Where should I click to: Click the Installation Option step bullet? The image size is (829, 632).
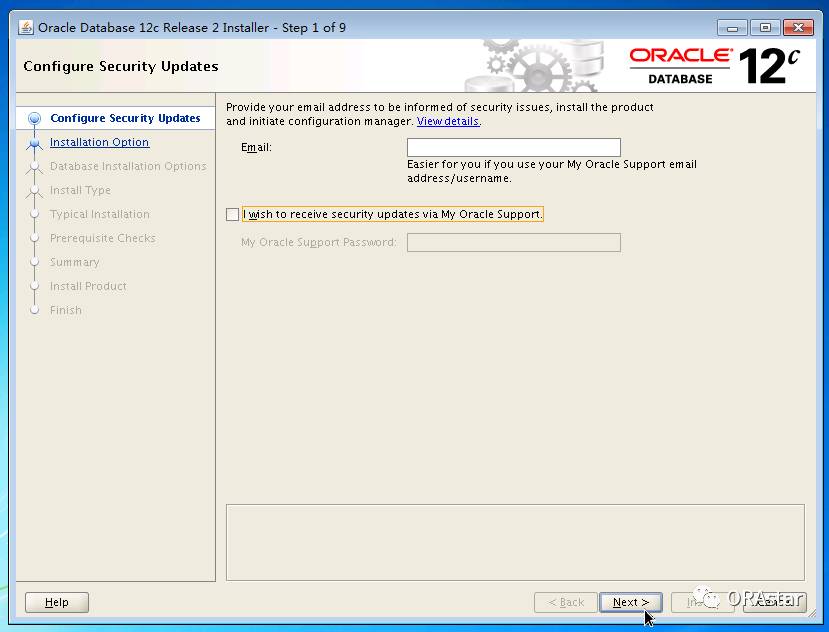pyautogui.click(x=34, y=142)
